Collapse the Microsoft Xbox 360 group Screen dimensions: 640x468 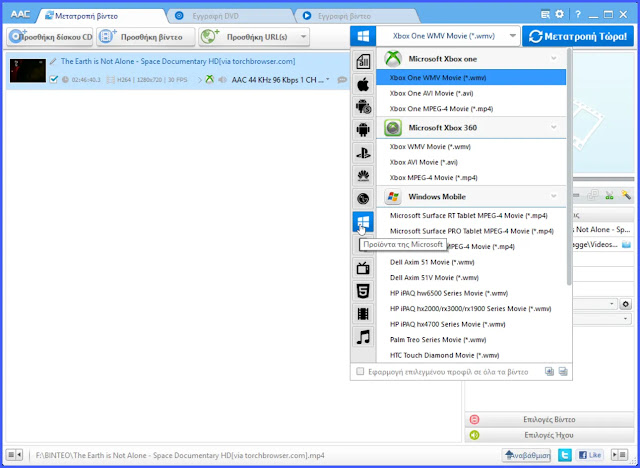tap(553, 127)
